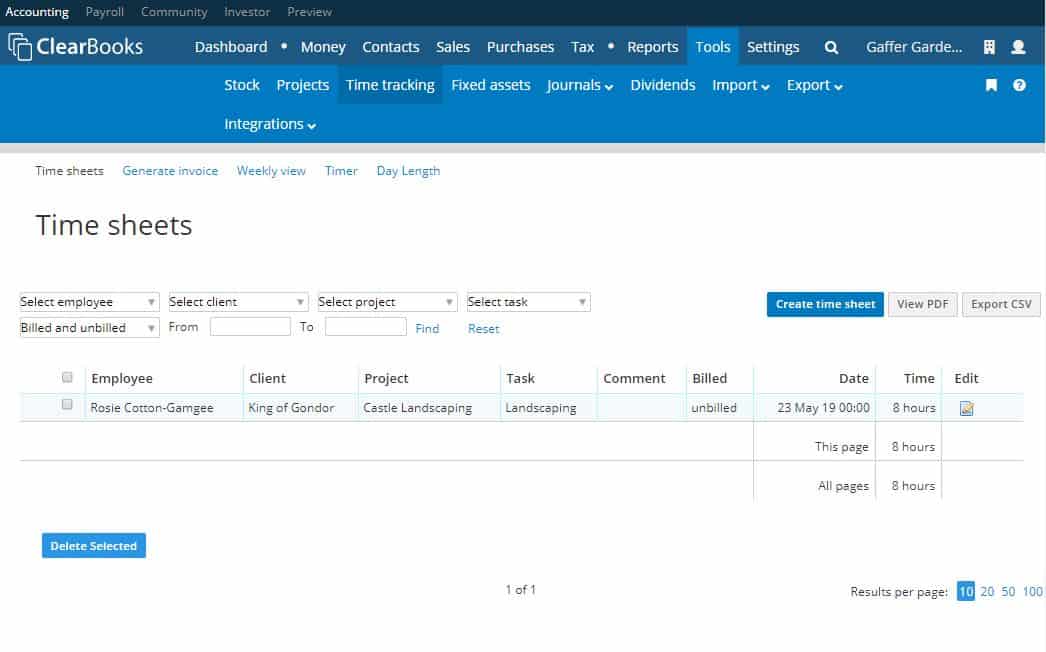Click the From date field
The height and width of the screenshot is (652, 1046).
[x=250, y=327]
